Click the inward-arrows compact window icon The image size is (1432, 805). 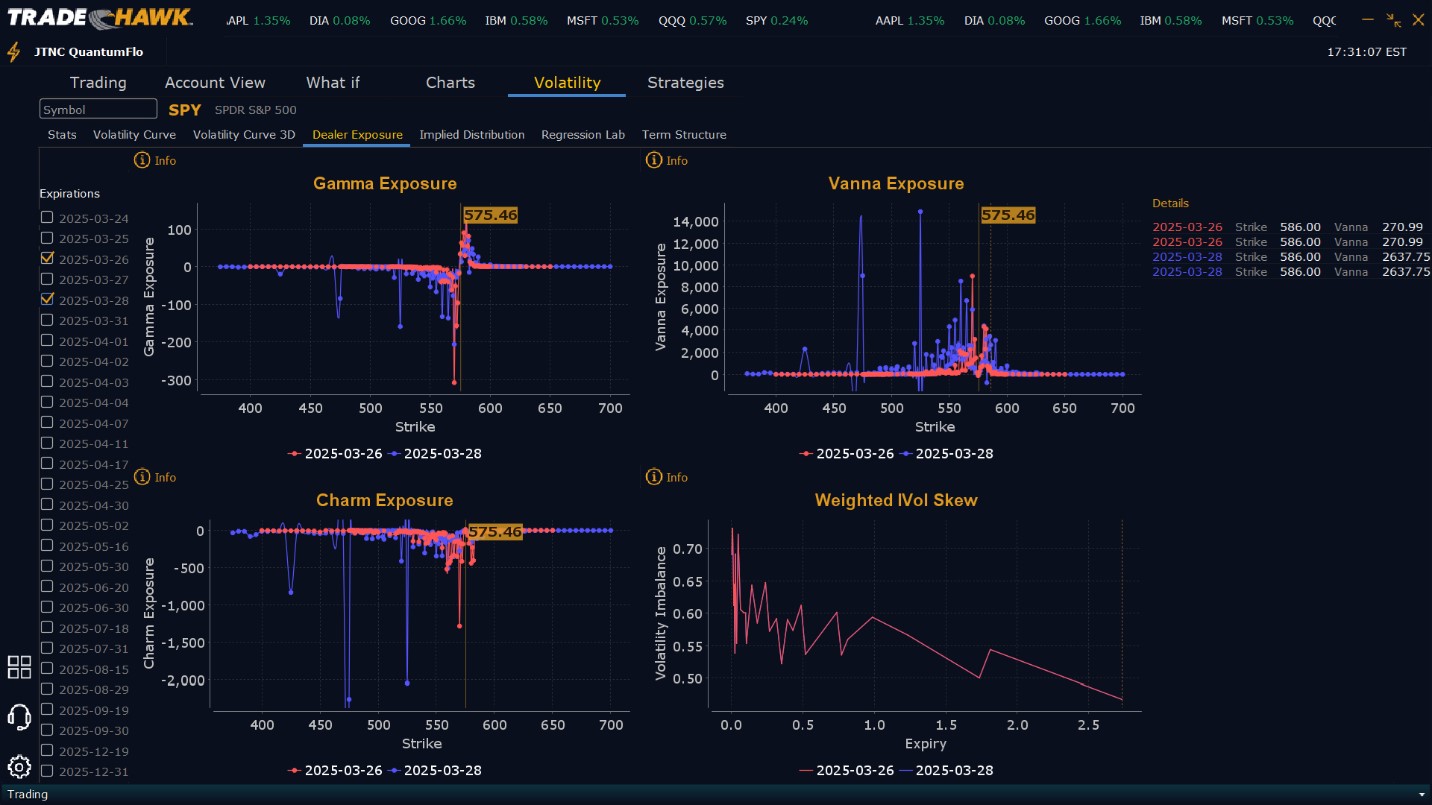1395,19
